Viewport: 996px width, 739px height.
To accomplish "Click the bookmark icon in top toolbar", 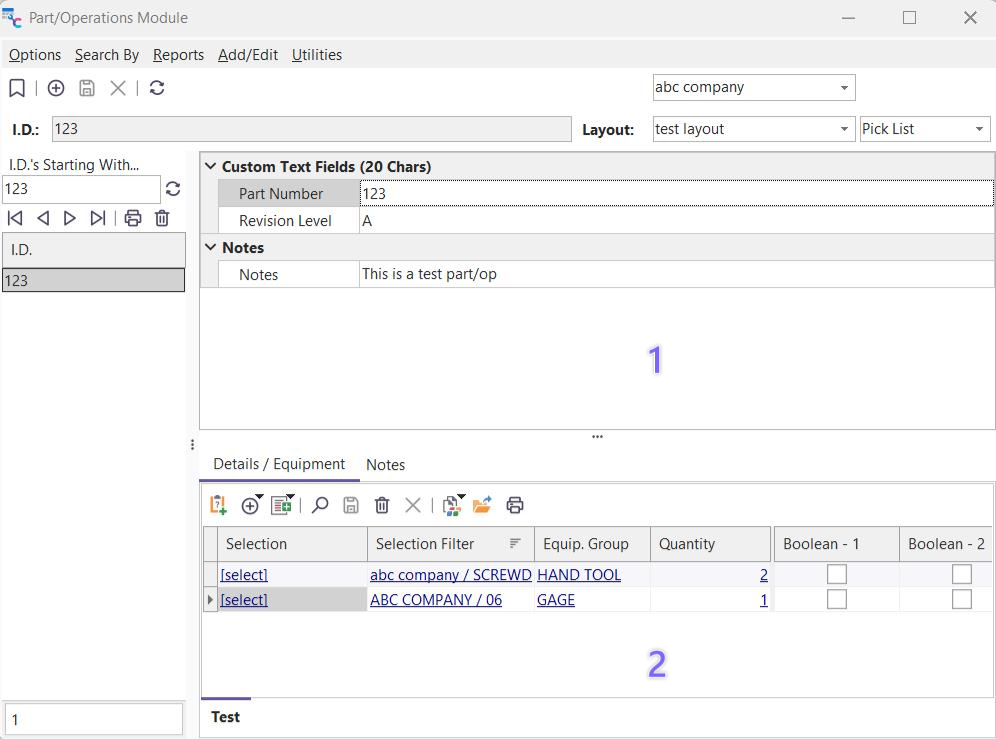I will (17, 88).
